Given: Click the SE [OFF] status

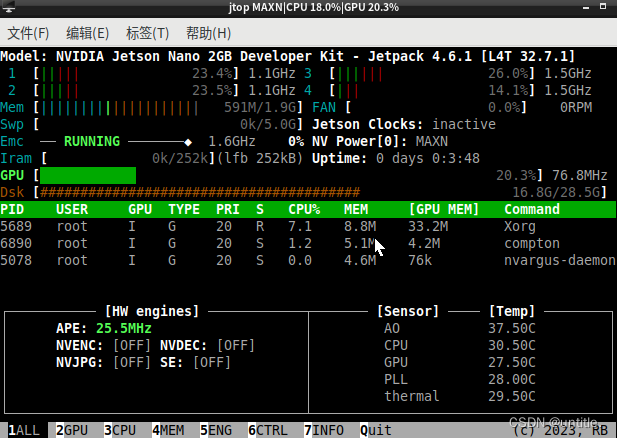Looking at the screenshot, I should pyautogui.click(x=212, y=362).
